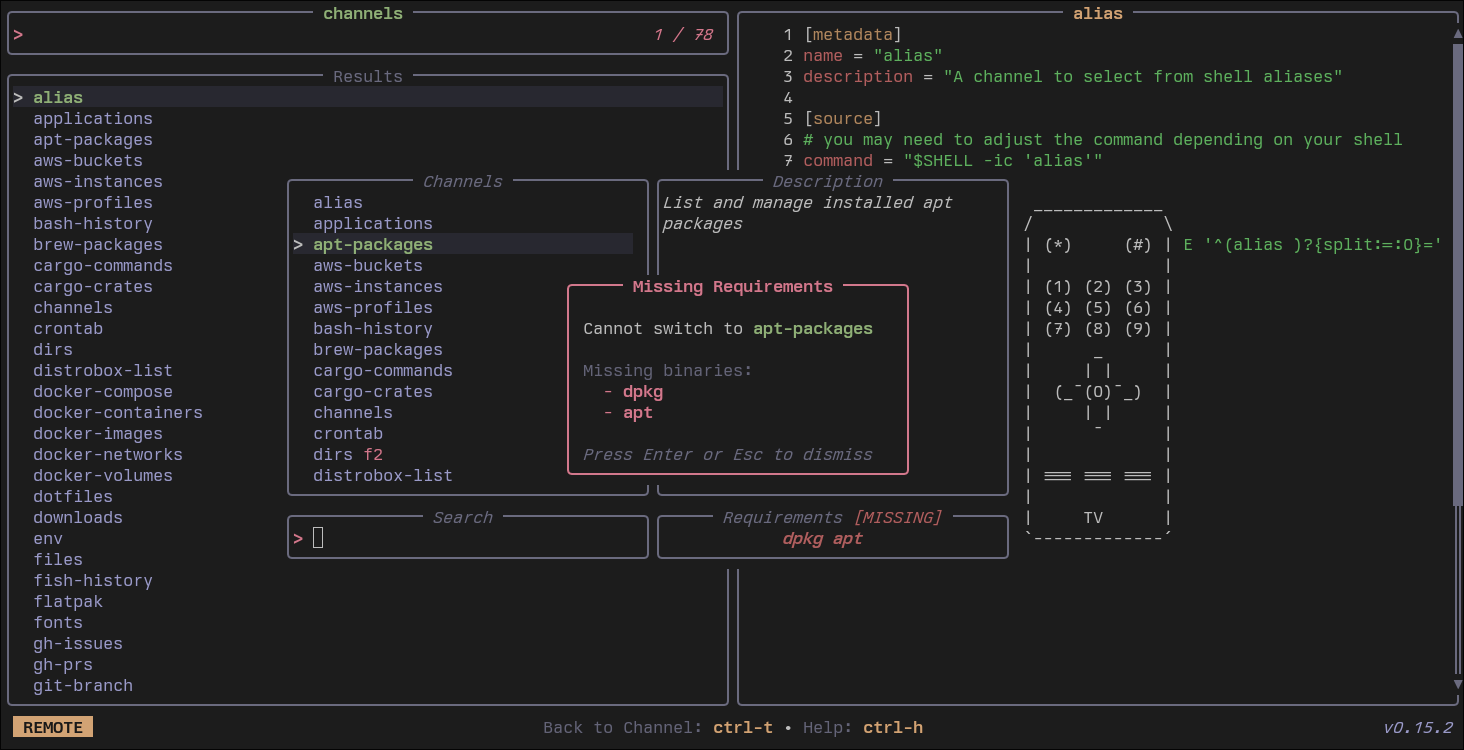Viewport: 1464px width, 750px height.
Task: Click the REMOTE mode badge
Action: (53, 727)
